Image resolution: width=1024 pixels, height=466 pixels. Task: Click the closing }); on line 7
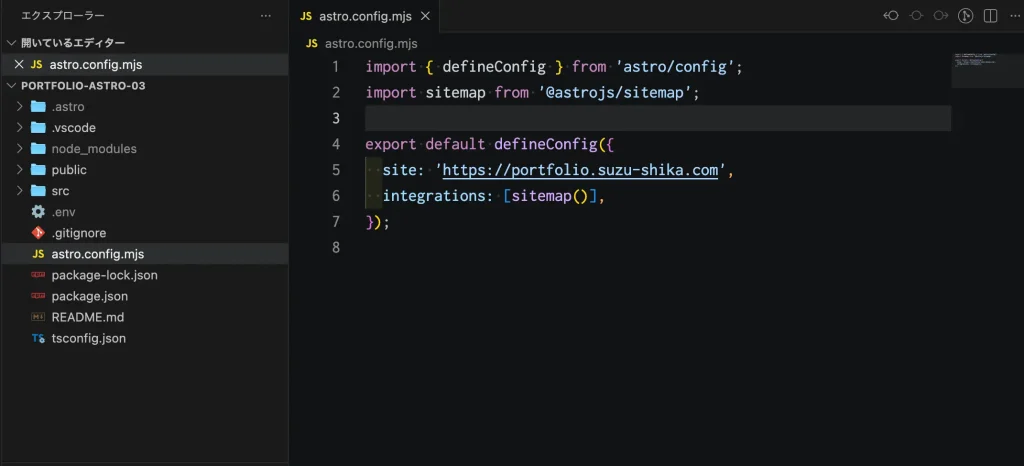[377, 222]
